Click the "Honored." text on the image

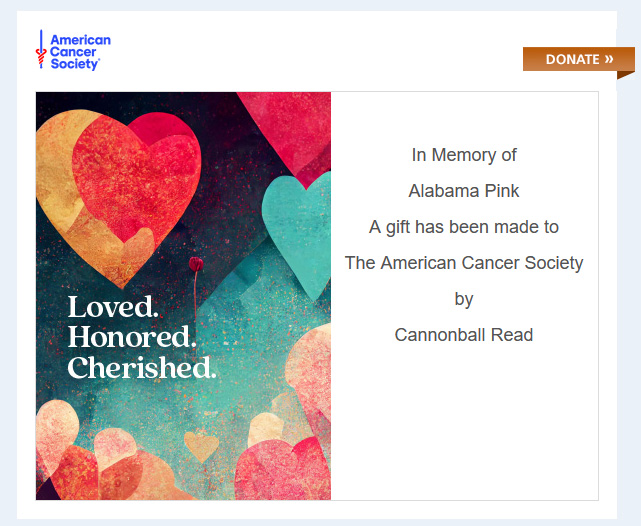131,337
